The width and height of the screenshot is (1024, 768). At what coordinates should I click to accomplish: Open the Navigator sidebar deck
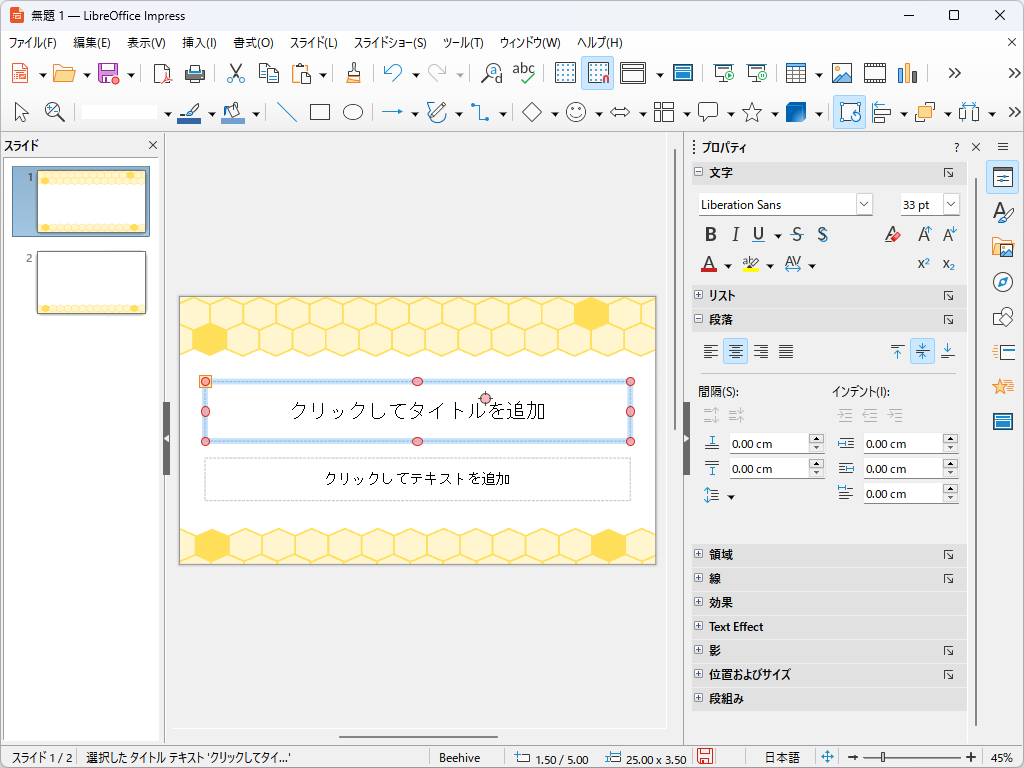point(1002,282)
